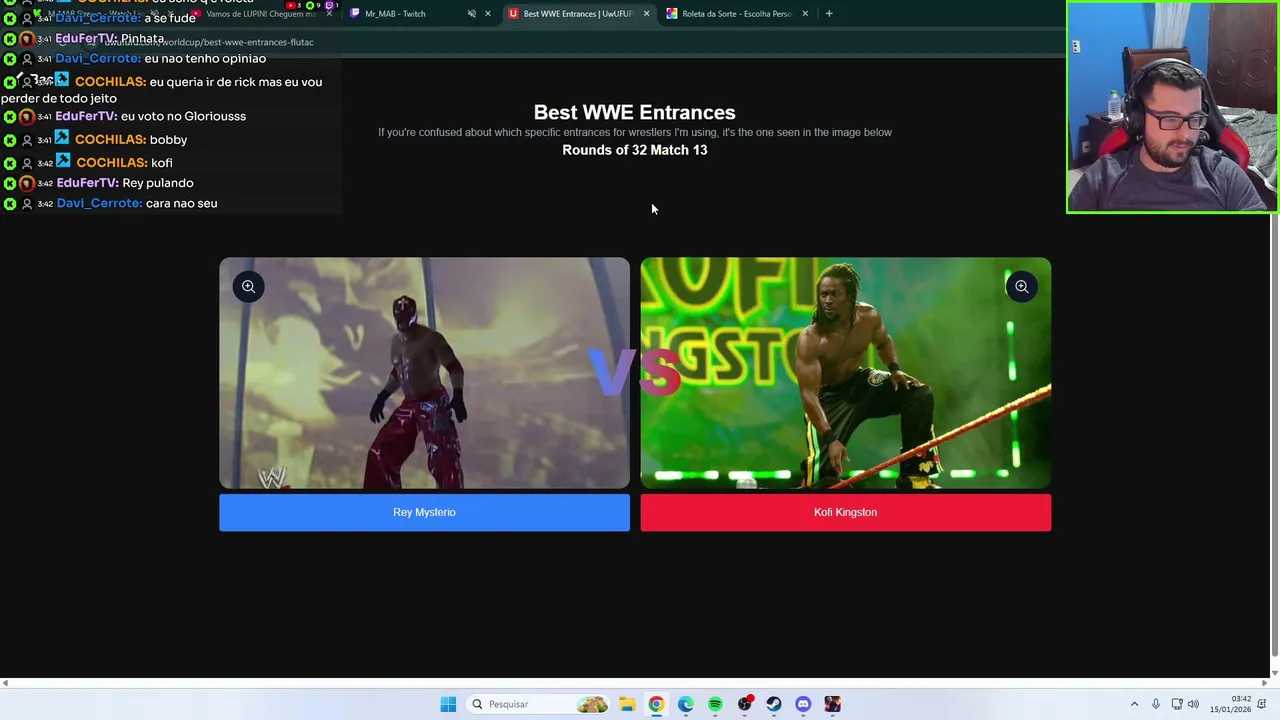Open network settings tray icon
The image size is (1280, 720).
[1177, 704]
